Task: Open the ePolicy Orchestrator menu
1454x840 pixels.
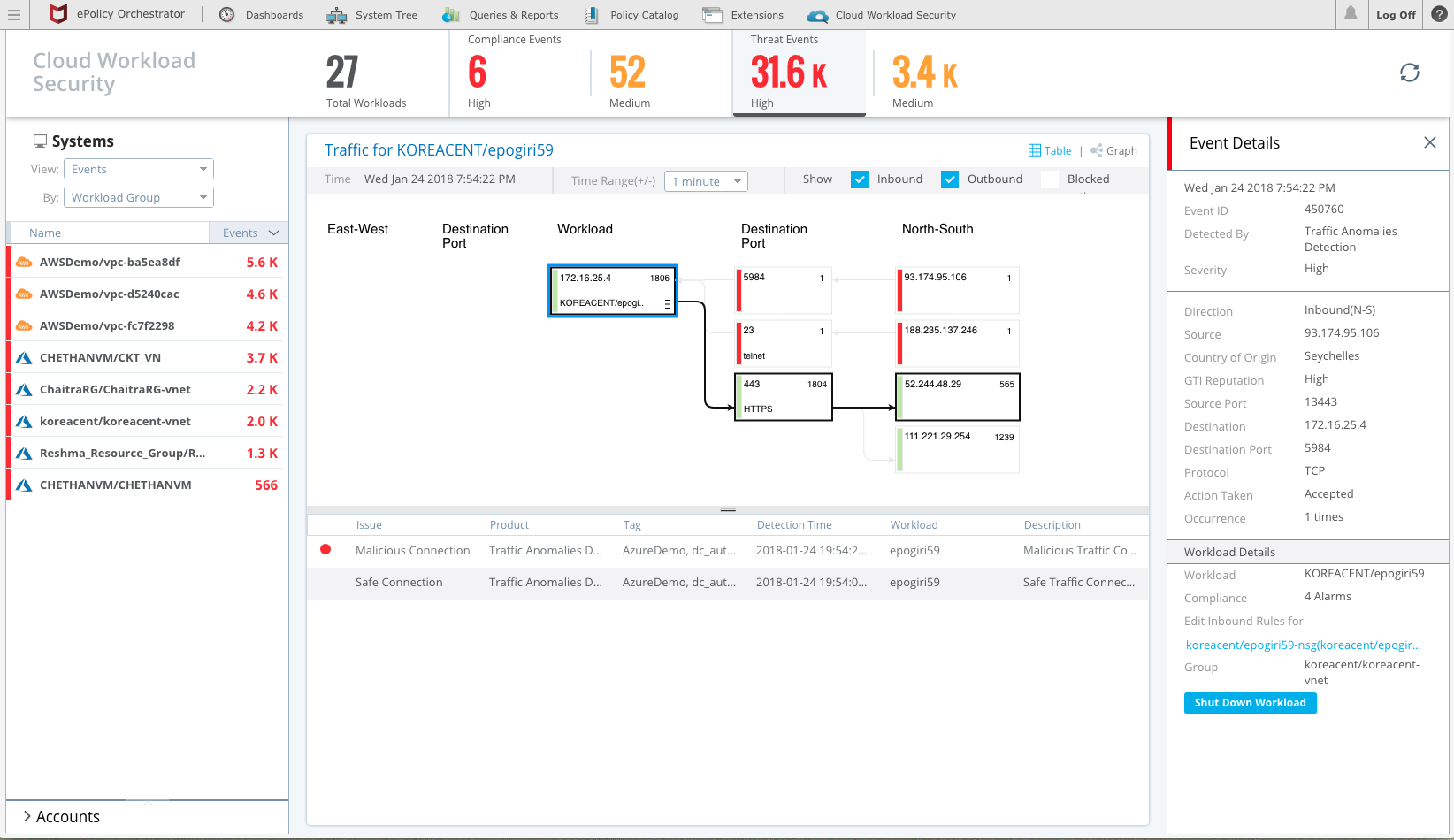Action: point(14,14)
